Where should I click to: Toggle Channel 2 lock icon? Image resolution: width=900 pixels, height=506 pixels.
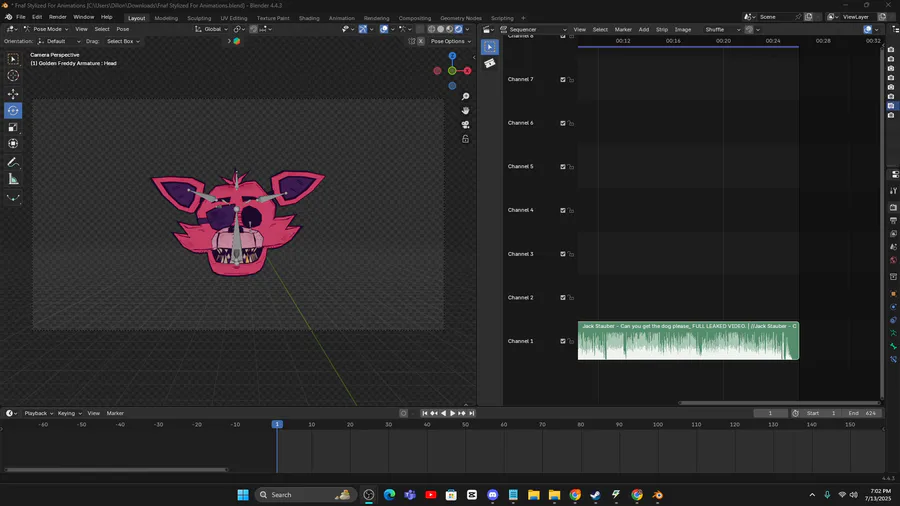(571, 298)
